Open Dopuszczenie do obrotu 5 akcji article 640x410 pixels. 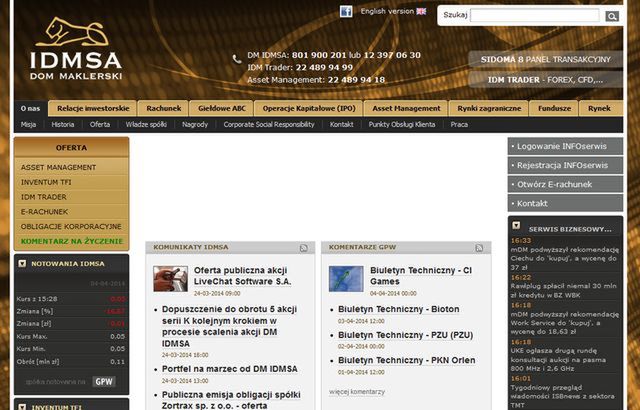pyautogui.click(x=229, y=326)
